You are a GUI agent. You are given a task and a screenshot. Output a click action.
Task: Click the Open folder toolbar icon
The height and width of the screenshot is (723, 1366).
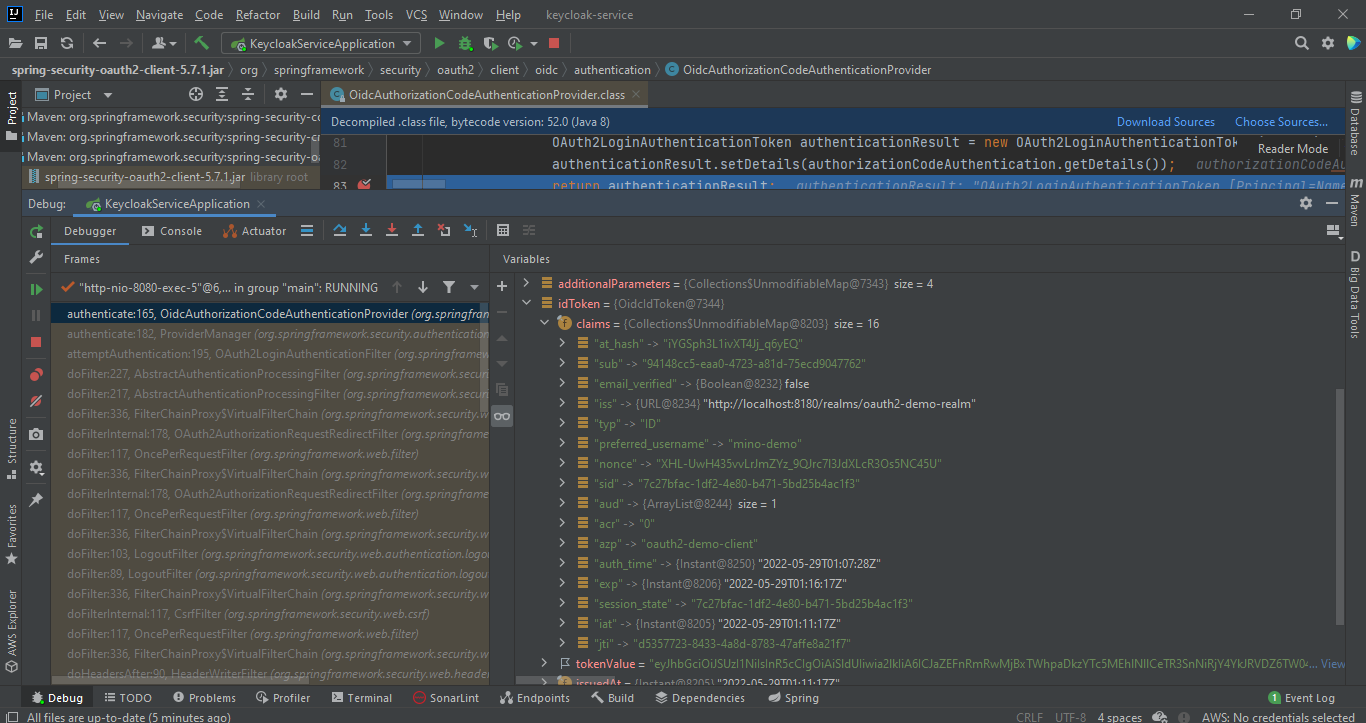click(16, 43)
